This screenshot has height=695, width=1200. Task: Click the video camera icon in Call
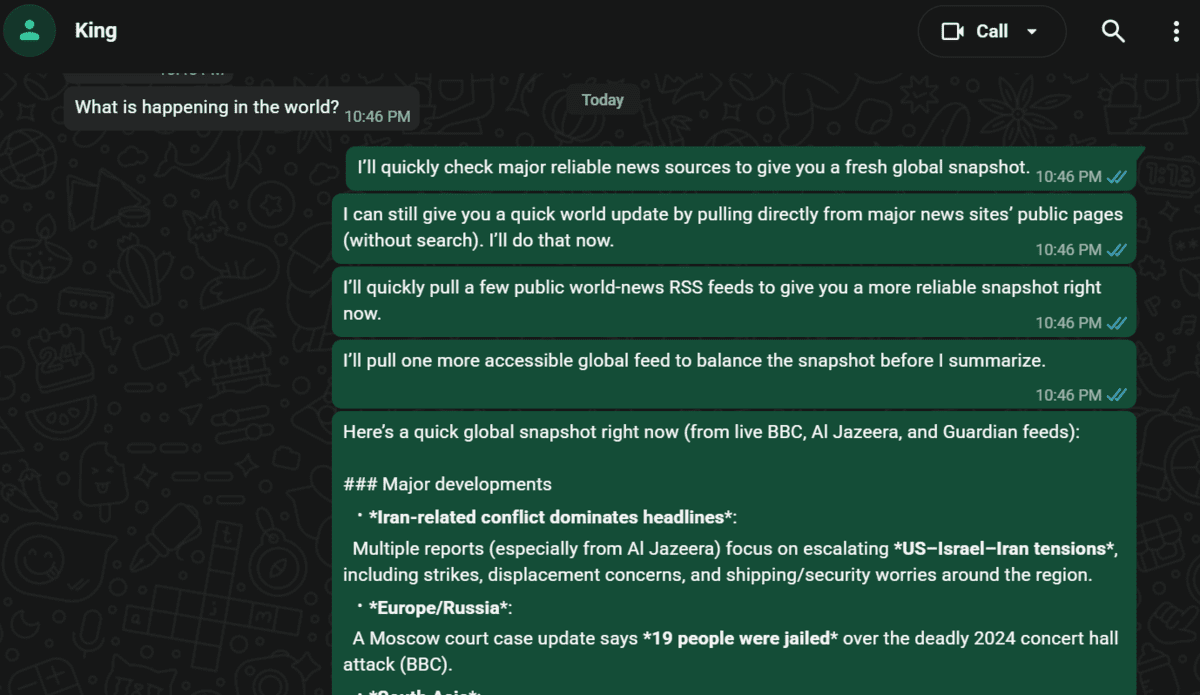pyautogui.click(x=952, y=32)
